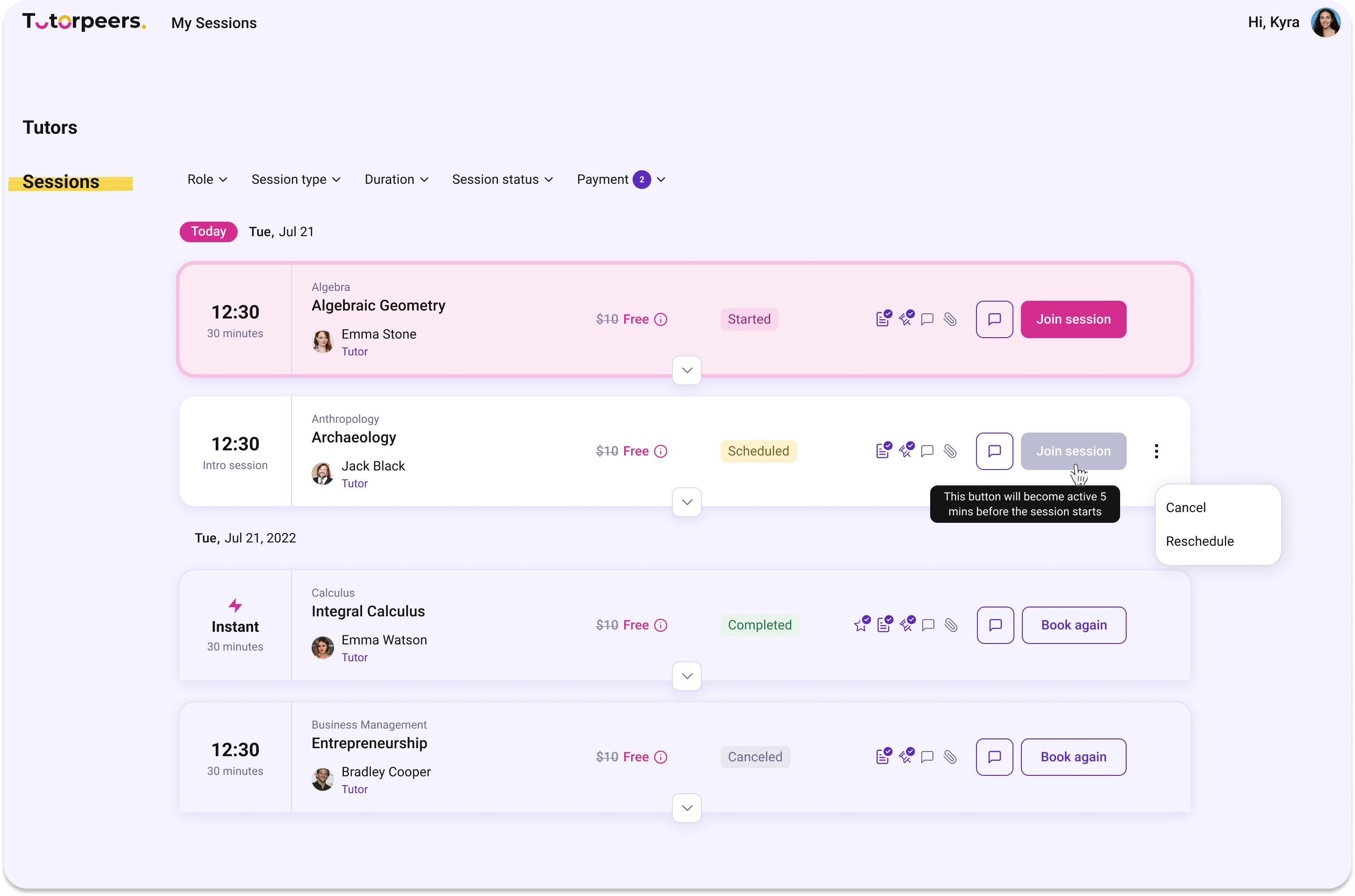Expand the Algebraic Geometry session details
Screen dimensions: 1355x896
tap(687, 370)
